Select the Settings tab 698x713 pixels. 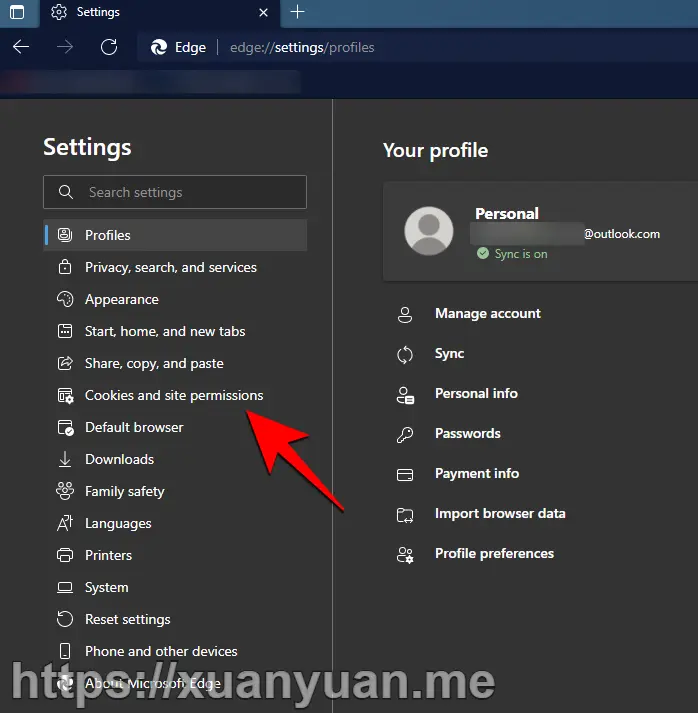[160, 13]
